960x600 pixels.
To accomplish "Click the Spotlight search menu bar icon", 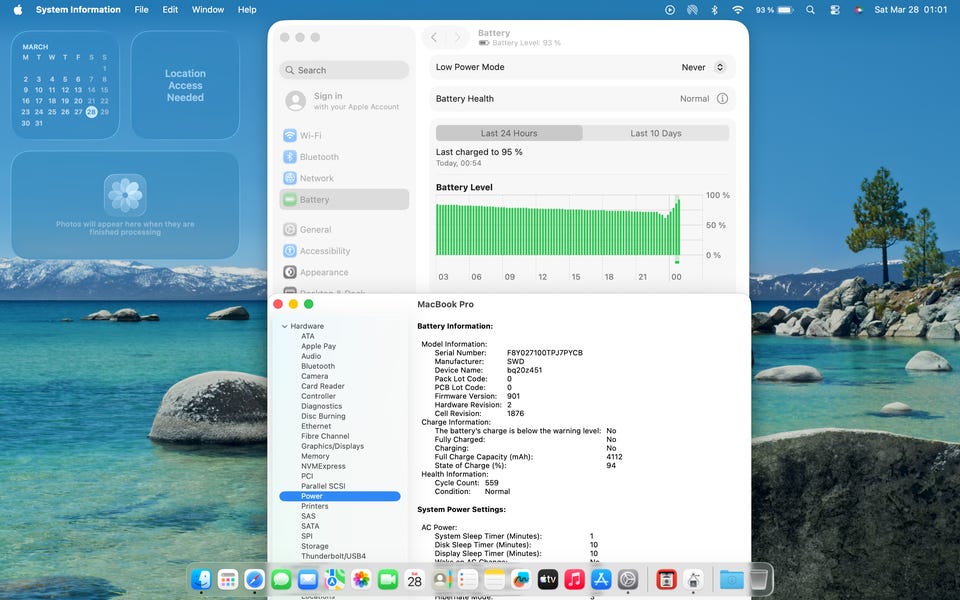I will click(811, 10).
